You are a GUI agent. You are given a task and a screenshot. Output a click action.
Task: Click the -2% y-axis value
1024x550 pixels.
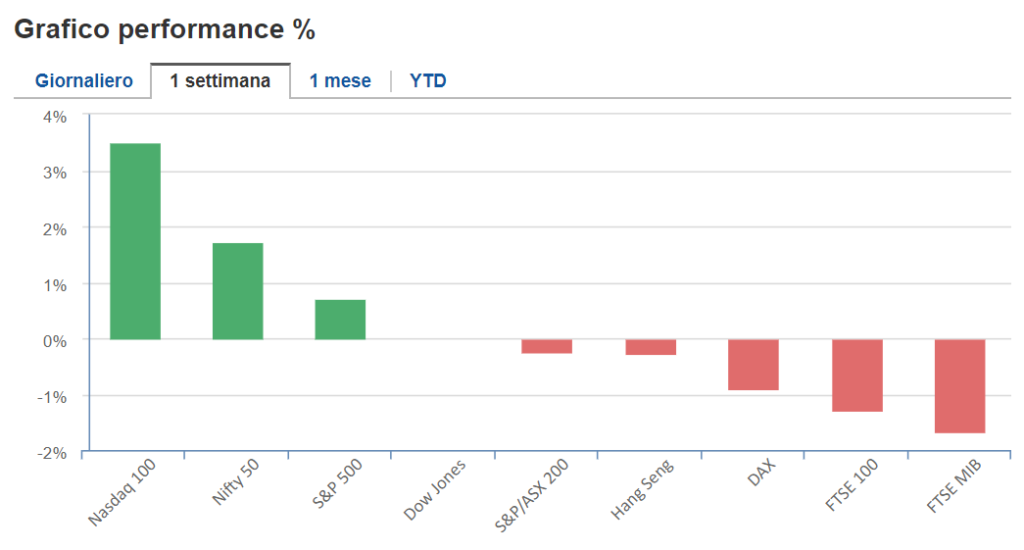tap(52, 453)
